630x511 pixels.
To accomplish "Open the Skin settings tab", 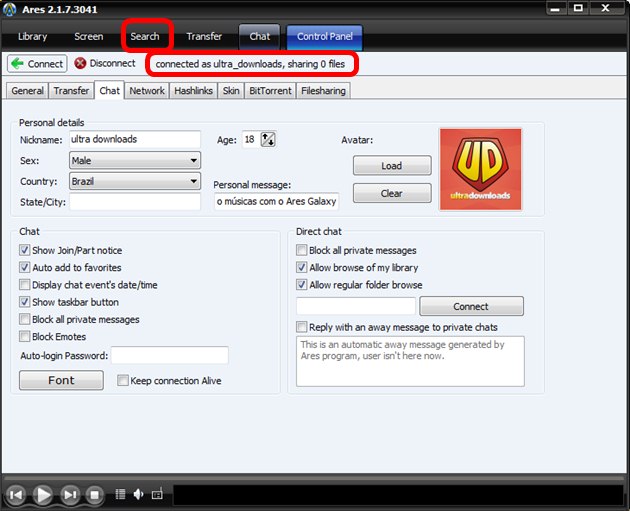I will pyautogui.click(x=231, y=91).
